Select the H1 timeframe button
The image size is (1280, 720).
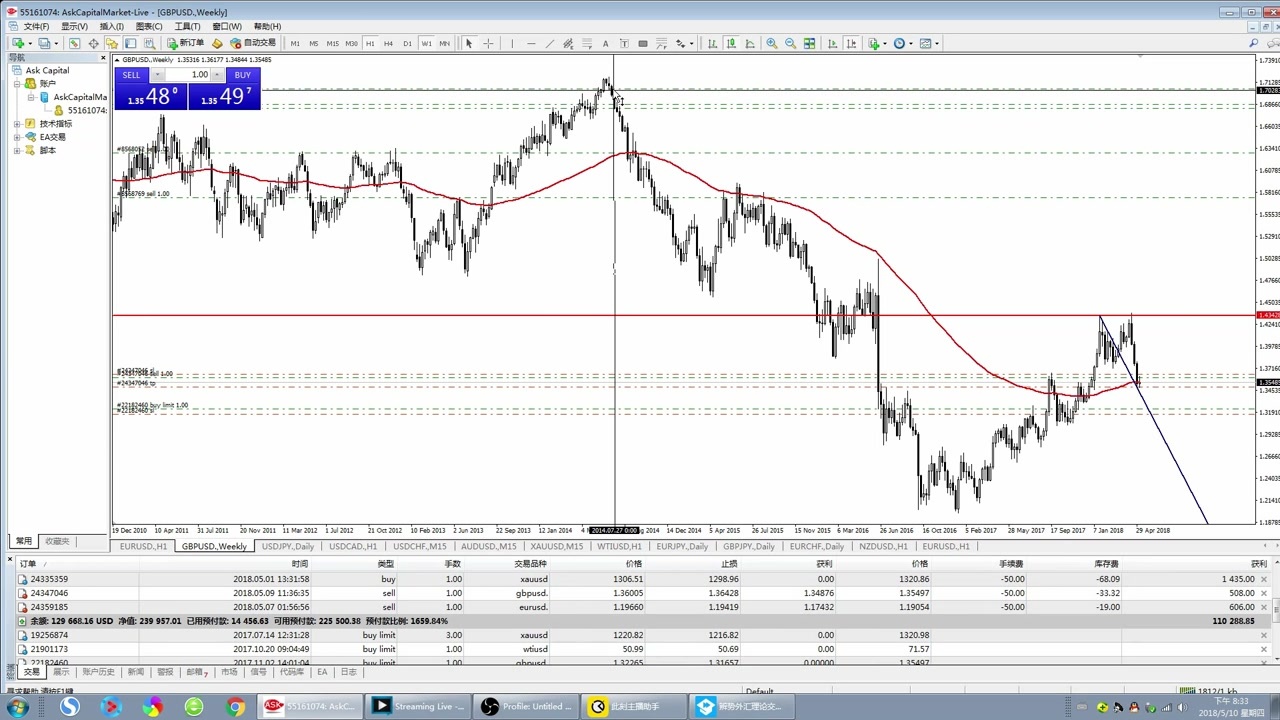pyautogui.click(x=370, y=43)
